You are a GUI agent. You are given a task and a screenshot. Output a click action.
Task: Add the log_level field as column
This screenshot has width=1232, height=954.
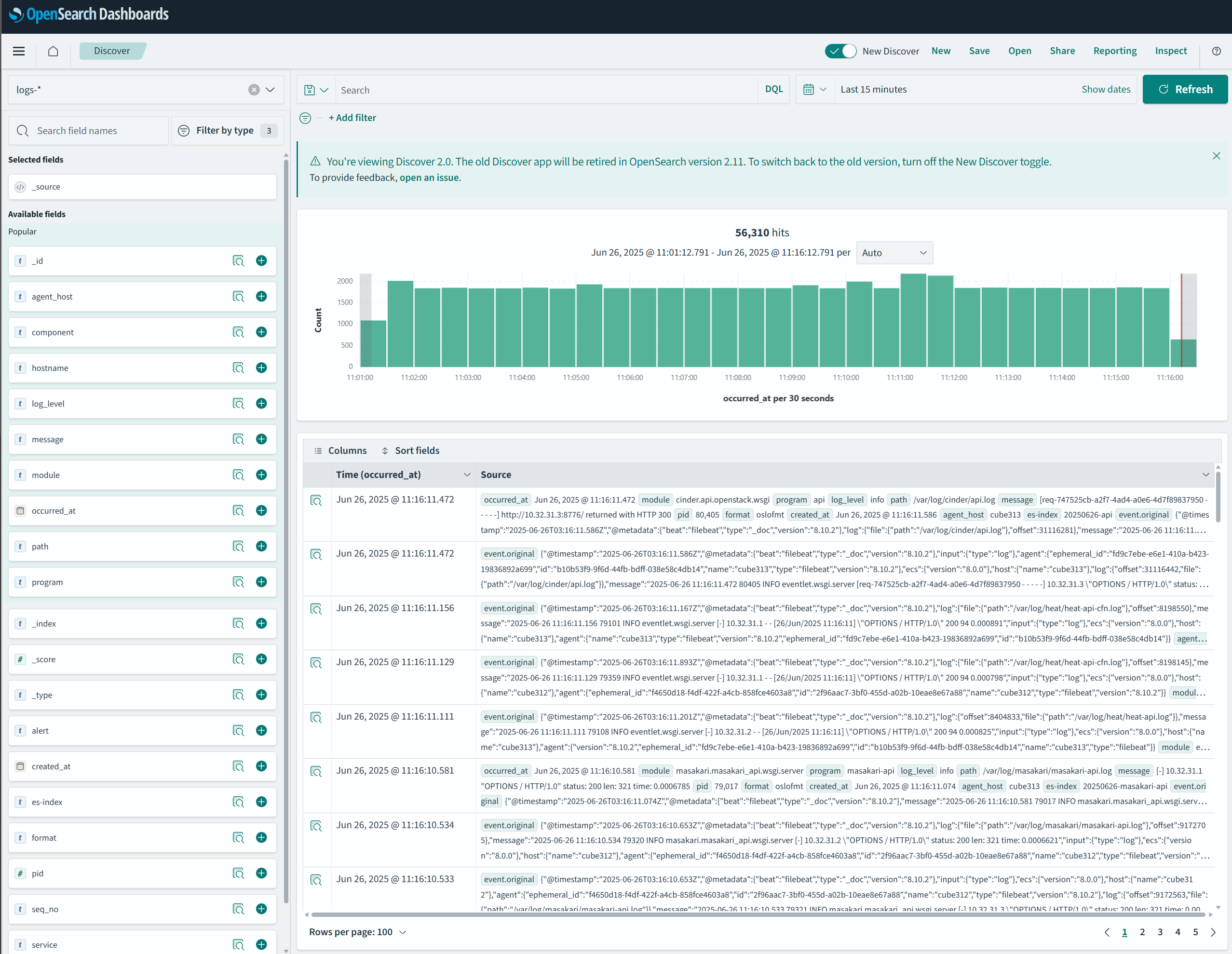coord(261,403)
